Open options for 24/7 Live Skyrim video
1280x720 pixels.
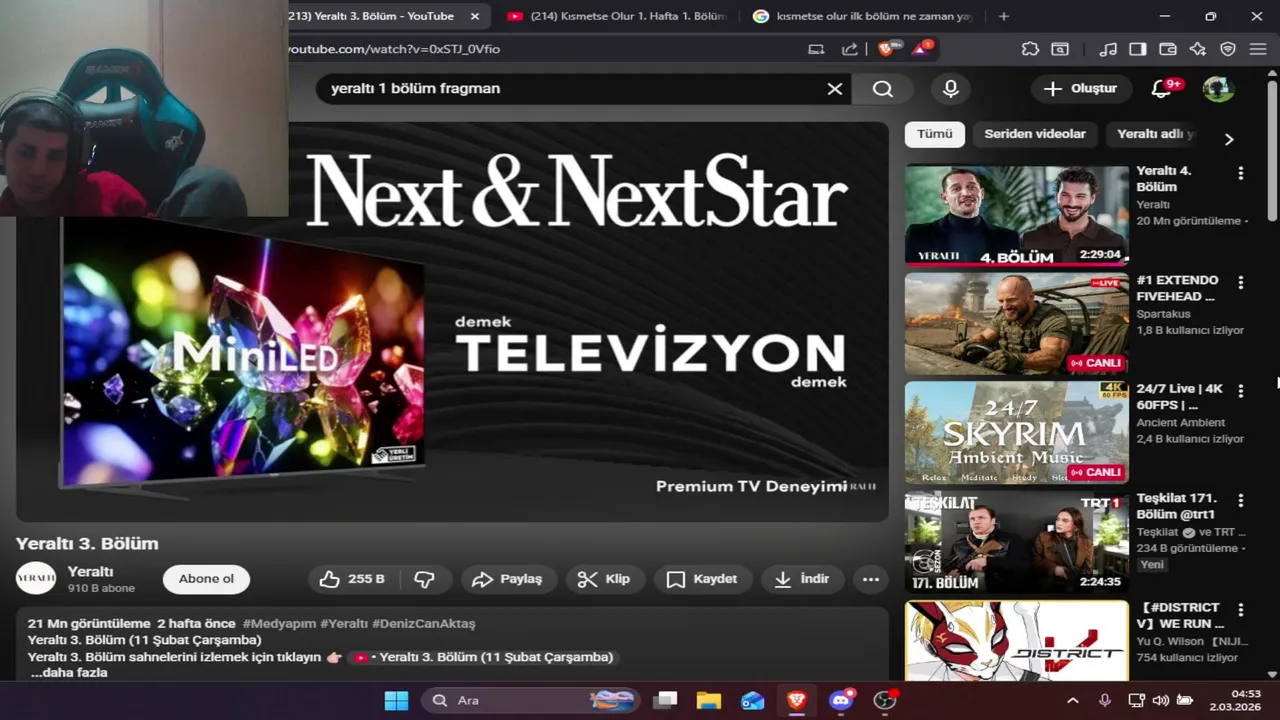(1241, 391)
